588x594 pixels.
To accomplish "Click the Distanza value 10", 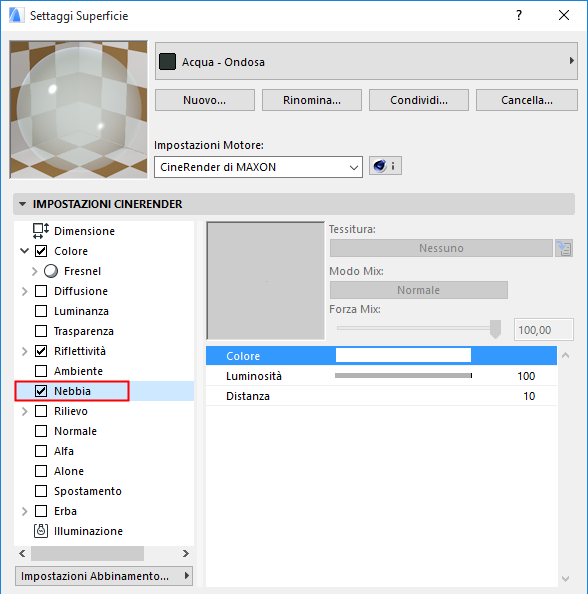I will pos(529,396).
